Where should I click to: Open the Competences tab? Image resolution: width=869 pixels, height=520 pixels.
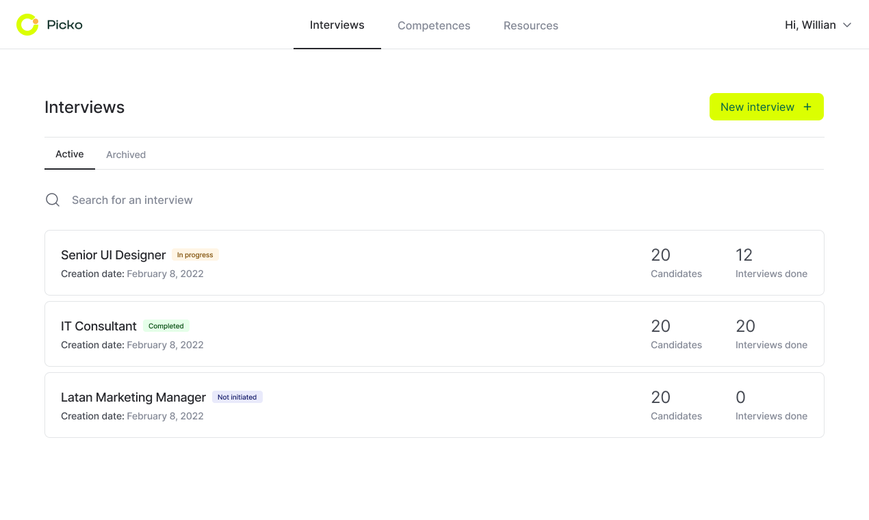tap(434, 26)
